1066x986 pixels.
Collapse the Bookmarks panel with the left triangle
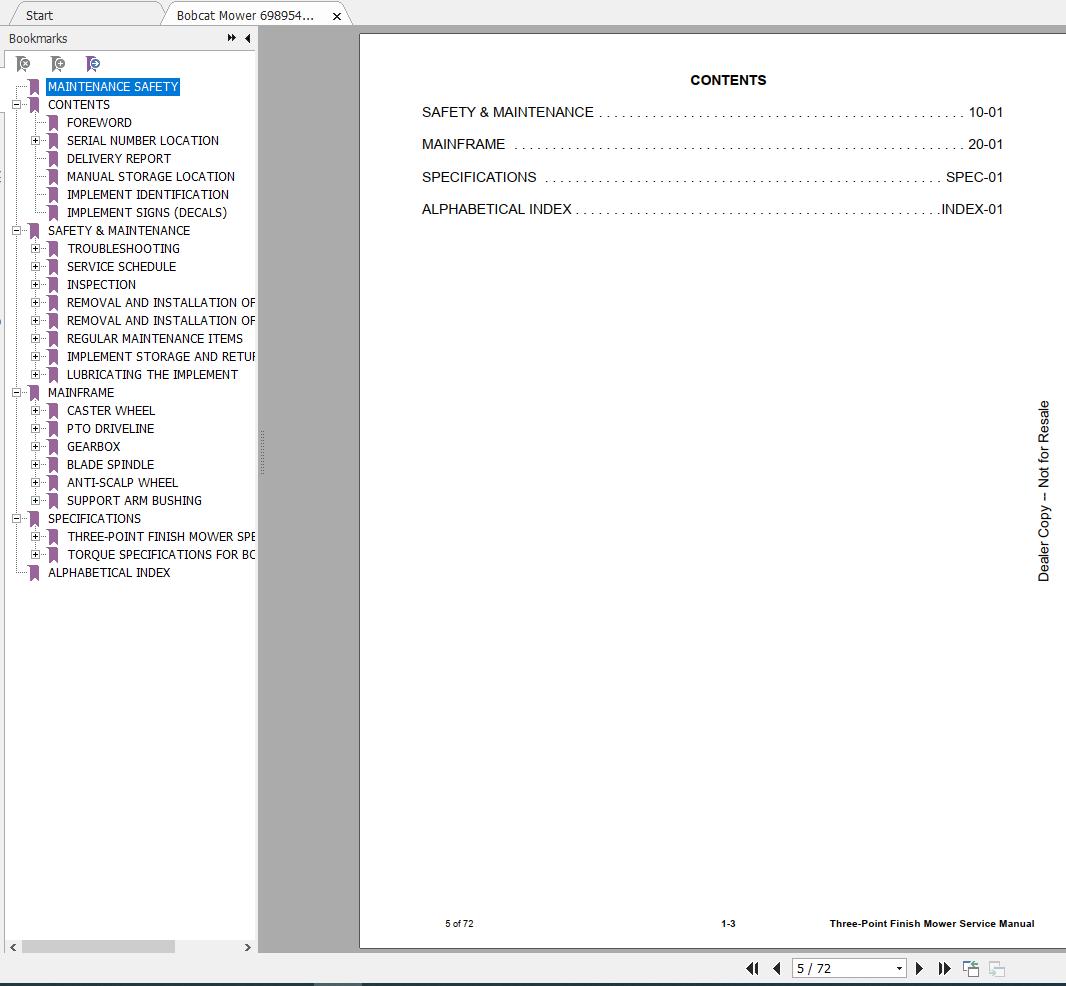pos(247,38)
